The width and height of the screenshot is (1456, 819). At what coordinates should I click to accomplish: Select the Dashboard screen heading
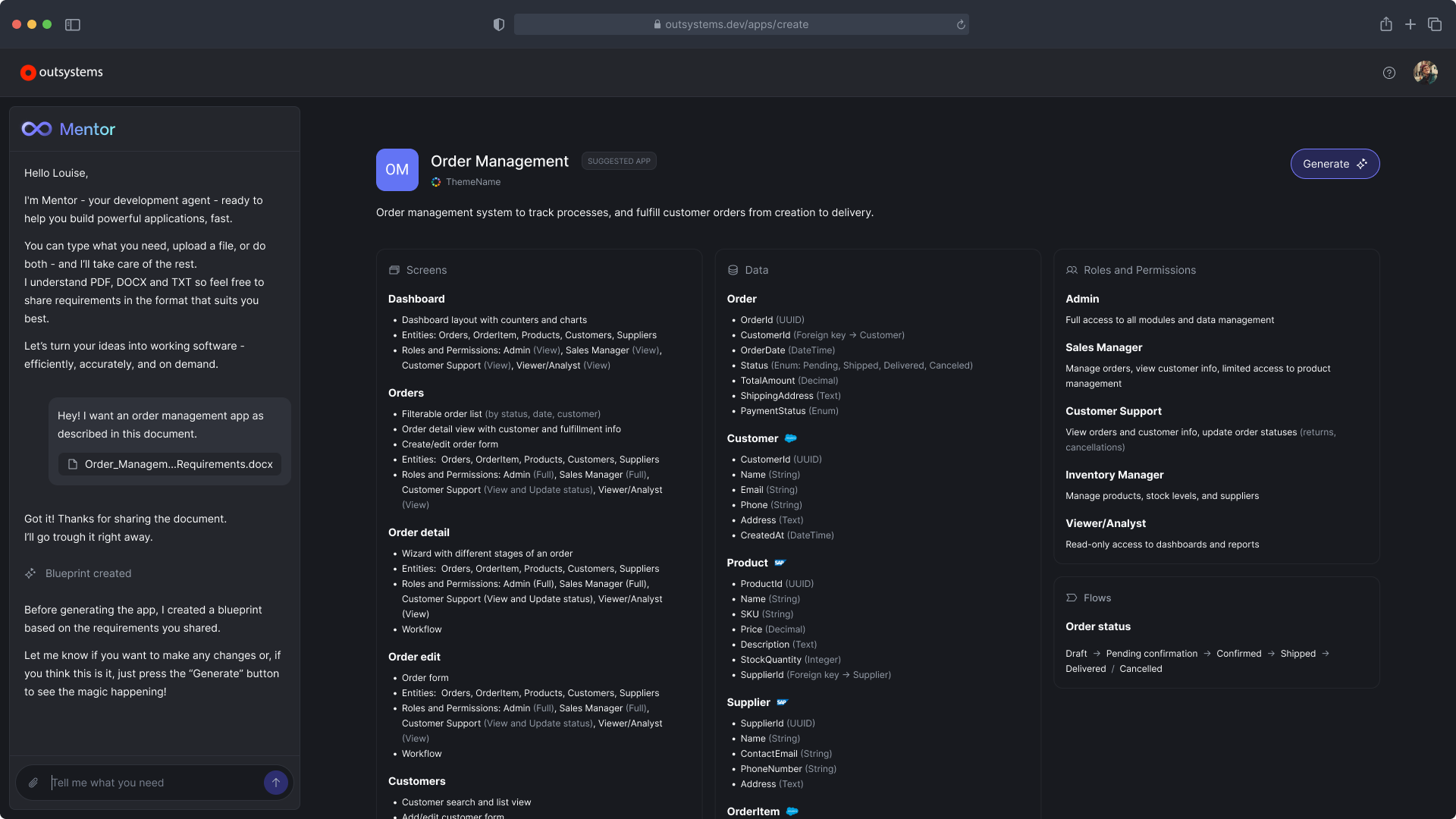click(416, 299)
